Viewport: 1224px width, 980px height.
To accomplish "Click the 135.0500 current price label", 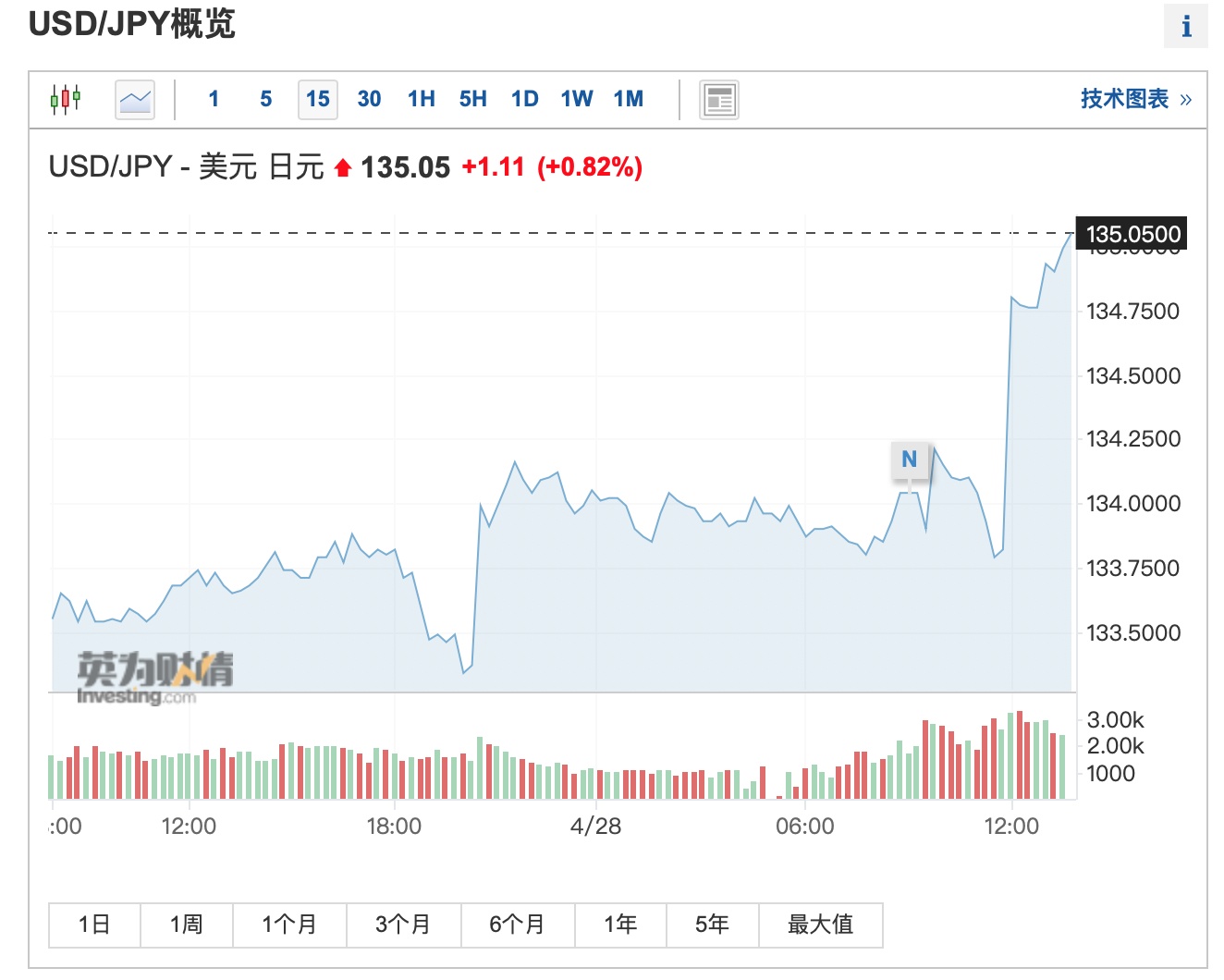I will click(x=1132, y=234).
